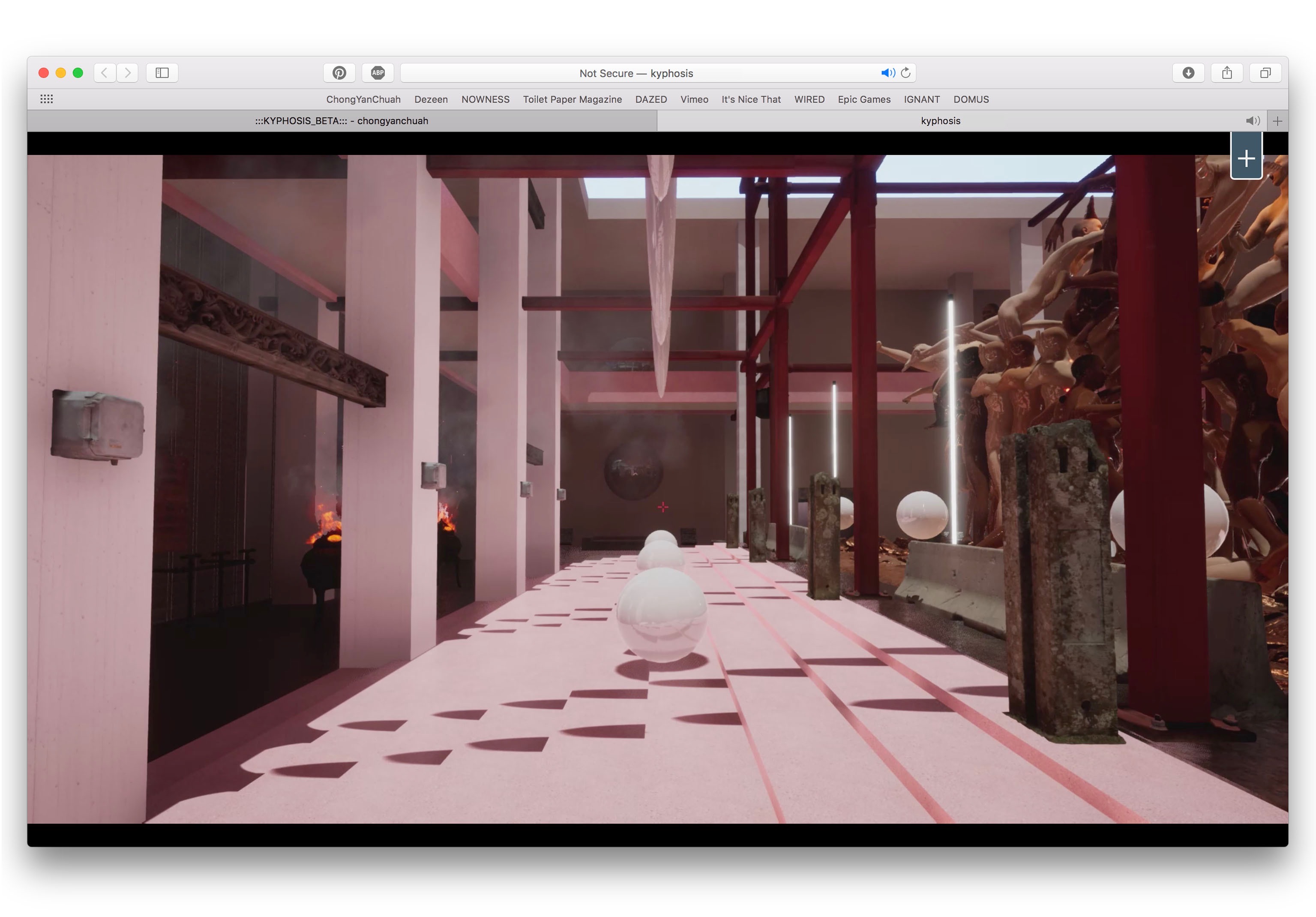Screen dimensions: 1316x917
Task: Click the Share icon
Action: (1226, 73)
